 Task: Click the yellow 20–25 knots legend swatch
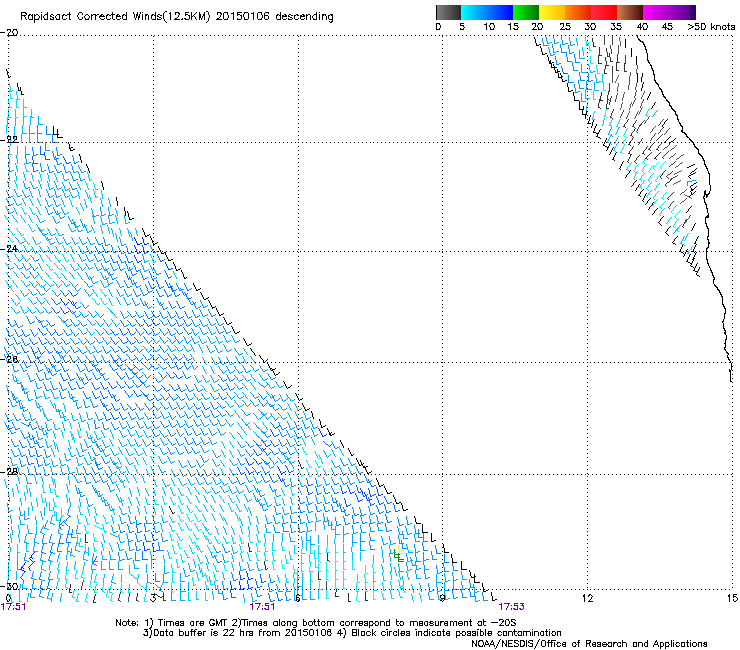click(552, 12)
